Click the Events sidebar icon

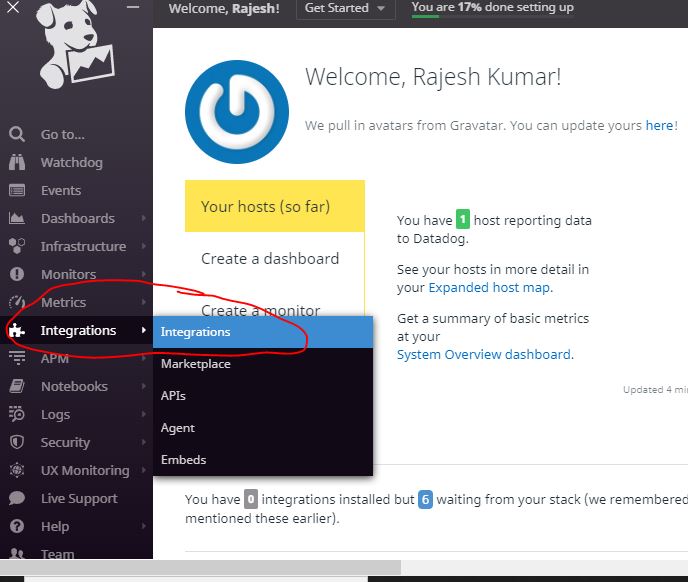click(x=17, y=190)
